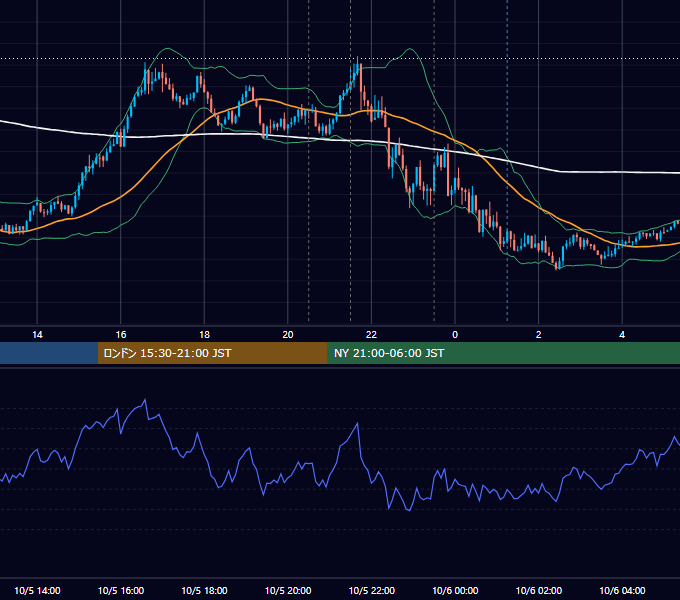The image size is (680, 600).
Task: Click the 16 hour axis label
Action: pos(121,335)
